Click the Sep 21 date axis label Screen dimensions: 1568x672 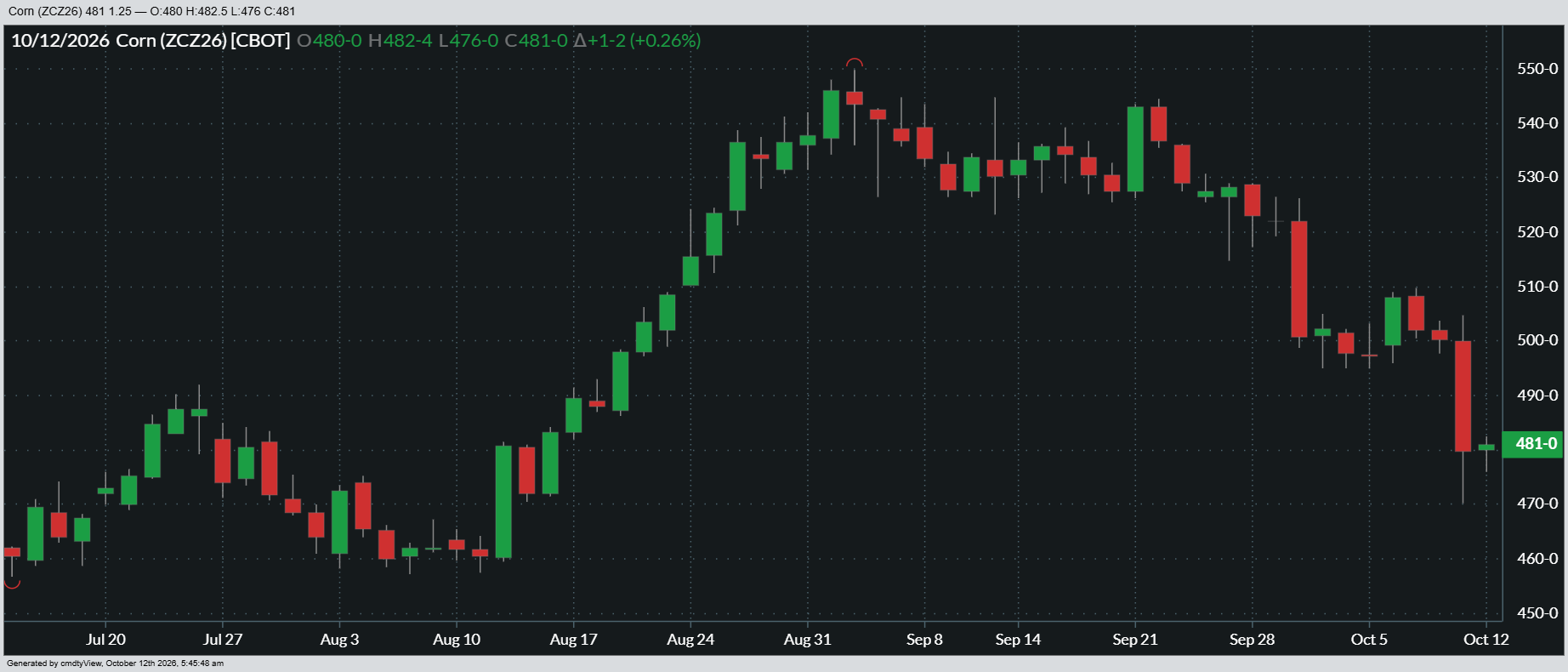coord(1135,640)
